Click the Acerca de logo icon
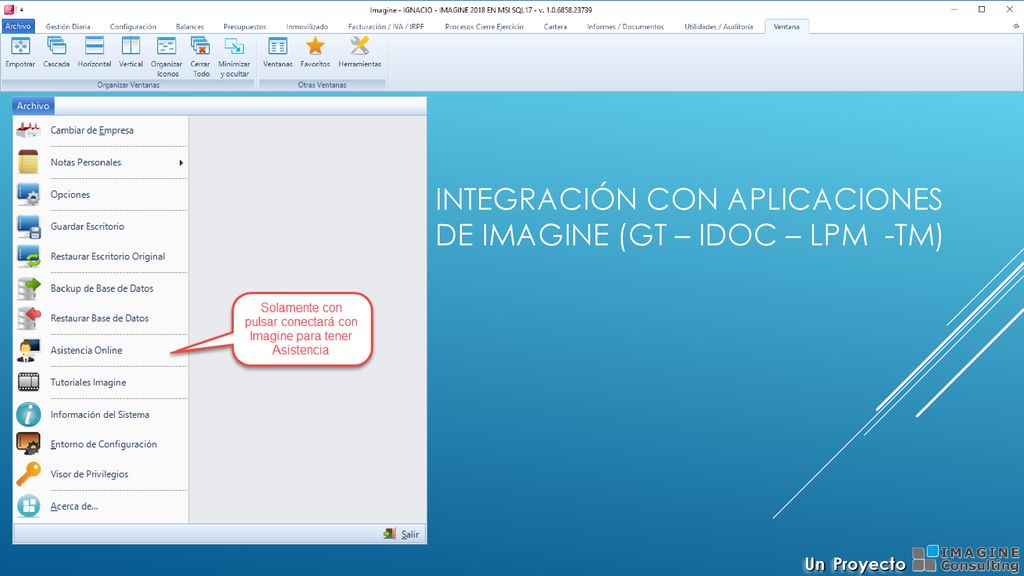The height and width of the screenshot is (576, 1024). click(x=28, y=505)
